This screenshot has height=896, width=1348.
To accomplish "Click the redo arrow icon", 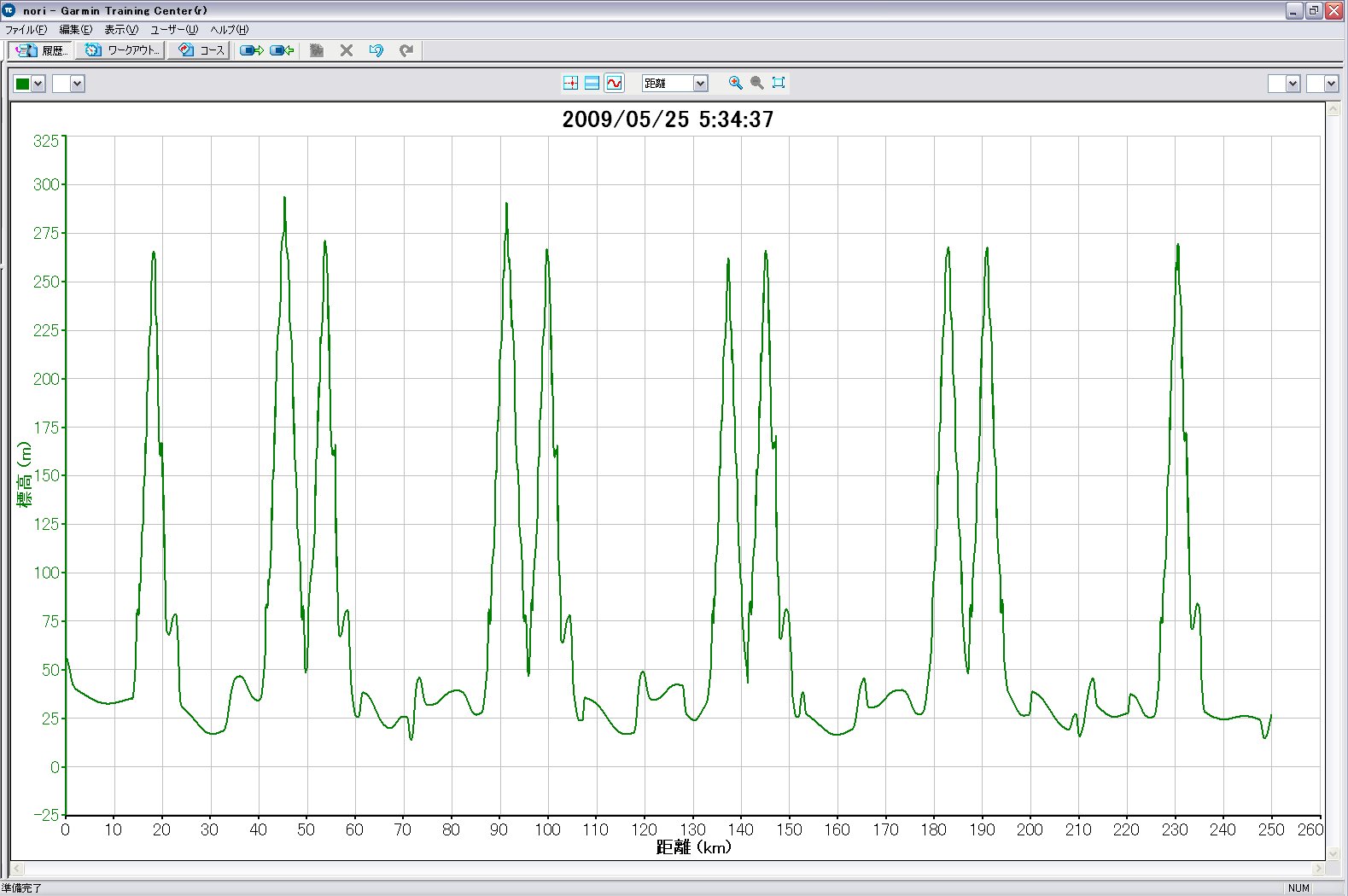I will [406, 50].
